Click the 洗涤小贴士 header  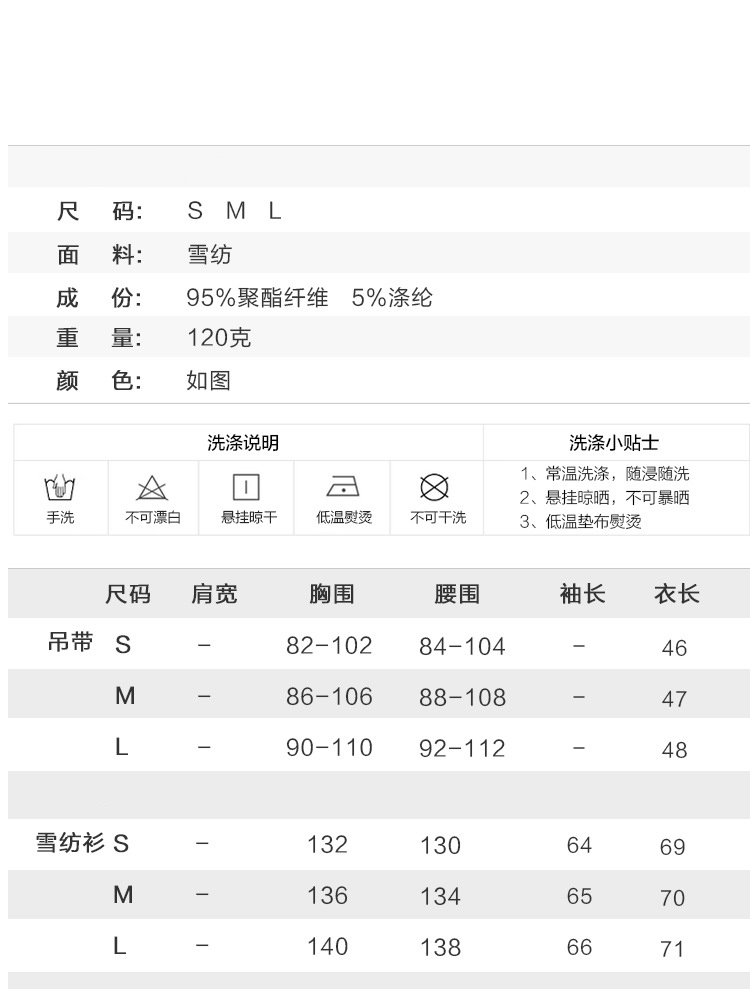coord(614,443)
